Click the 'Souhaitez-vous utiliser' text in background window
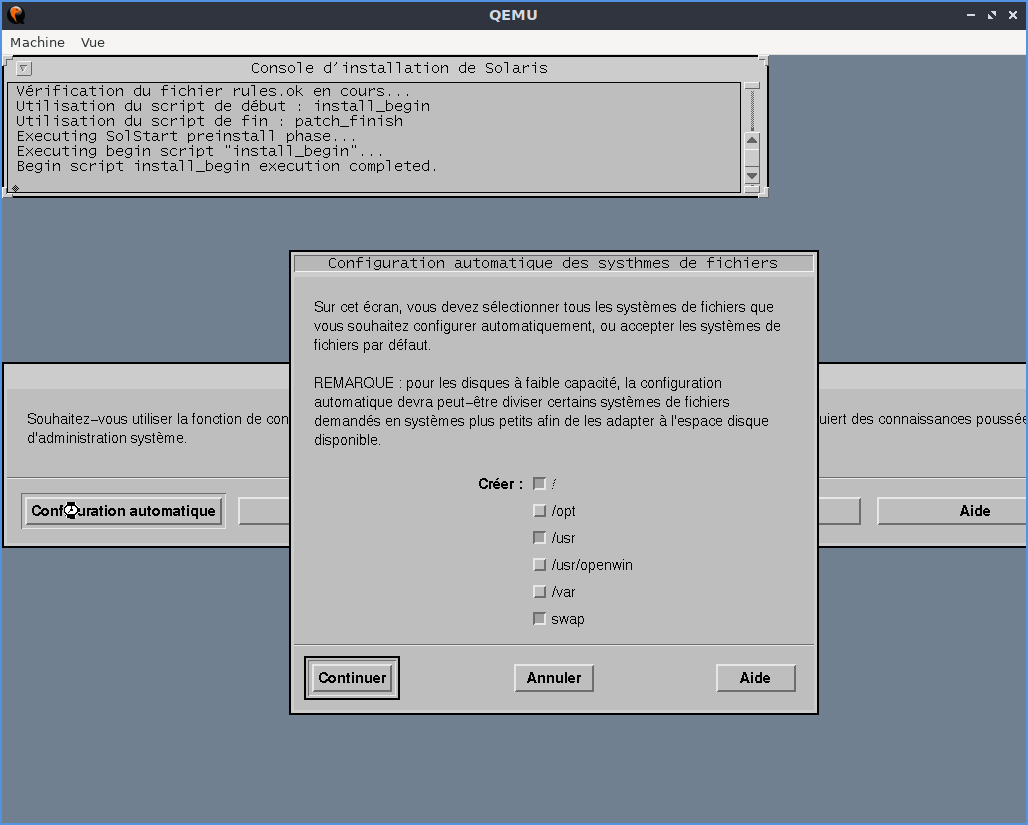Screen dimensions: 1028x825 tap(157, 428)
